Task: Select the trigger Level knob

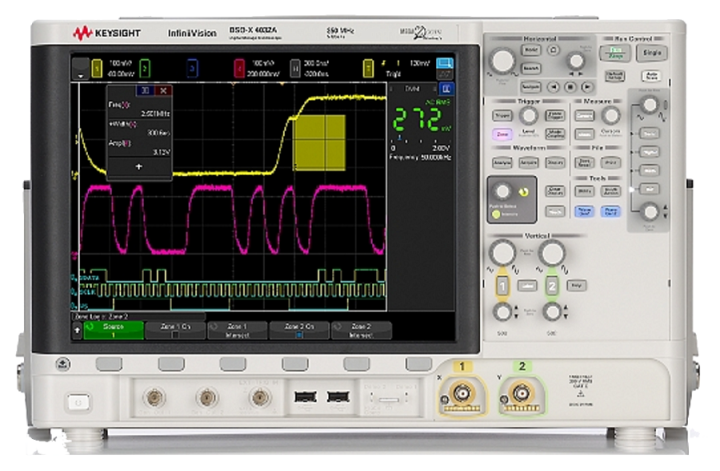Action: click(x=529, y=116)
